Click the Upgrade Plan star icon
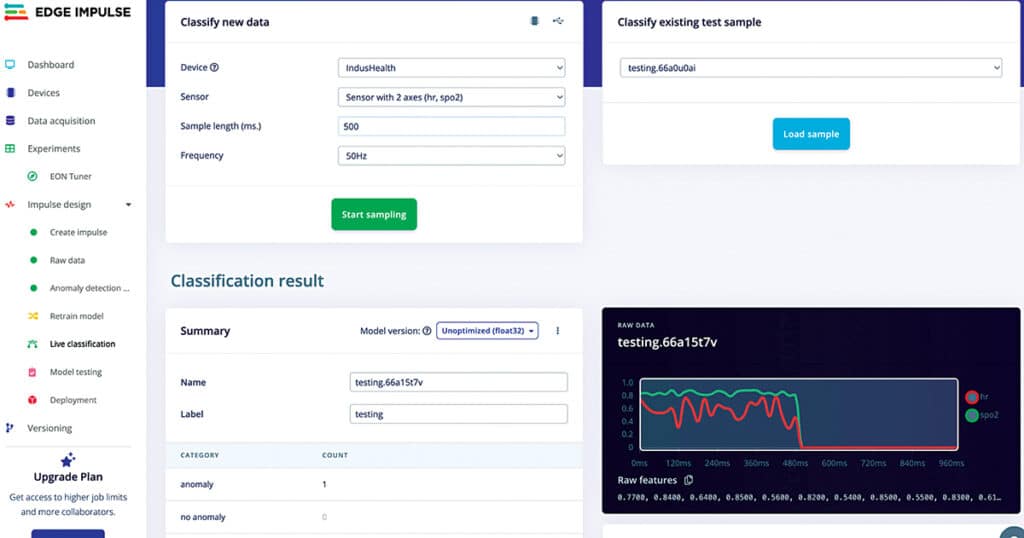Viewport: 1024px width, 538px height. click(68, 460)
